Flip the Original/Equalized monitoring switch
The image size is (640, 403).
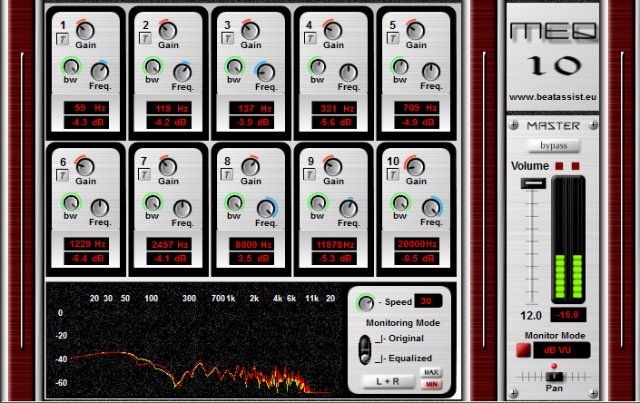tap(364, 350)
